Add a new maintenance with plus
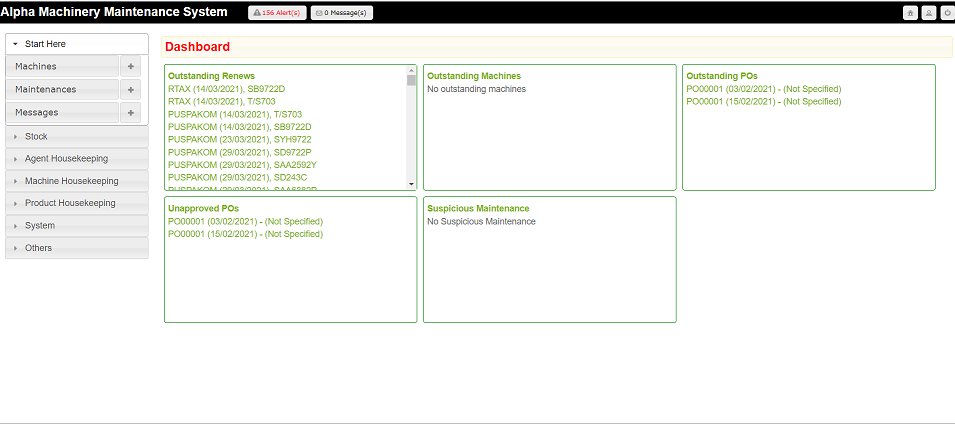955x426 pixels. pos(130,90)
